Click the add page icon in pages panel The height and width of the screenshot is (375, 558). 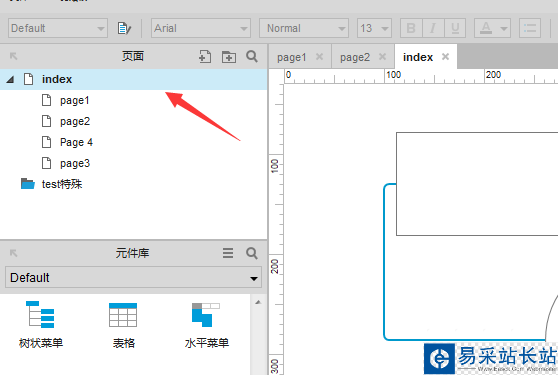pos(205,57)
